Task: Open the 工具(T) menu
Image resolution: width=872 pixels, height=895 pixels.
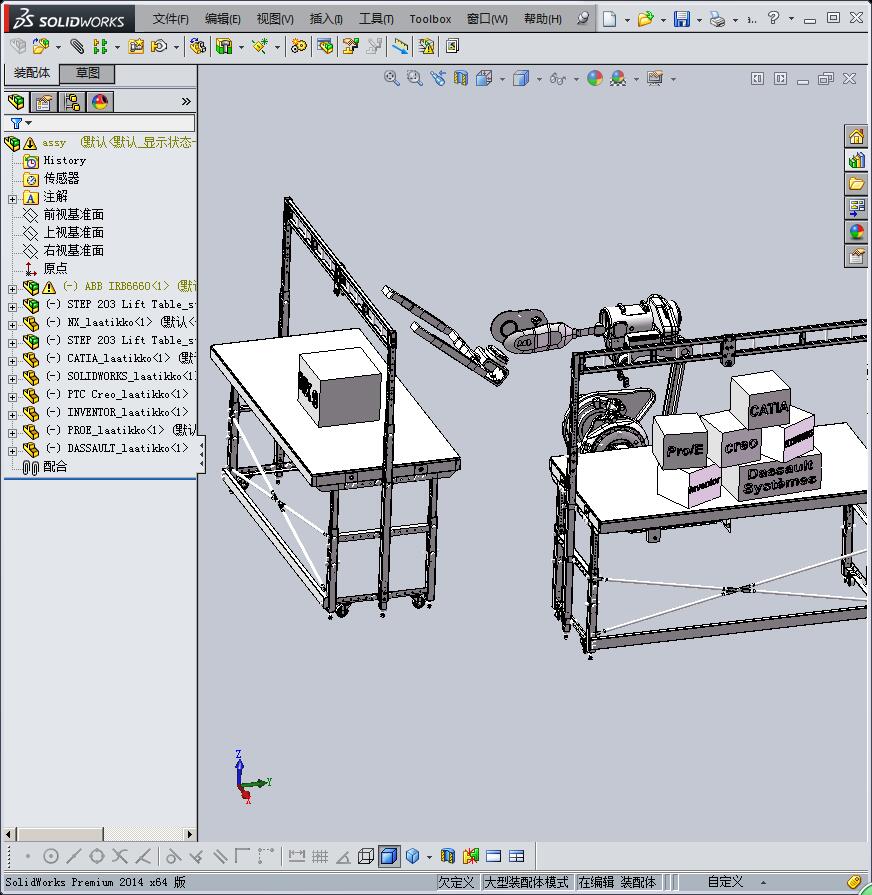Action: 376,19
